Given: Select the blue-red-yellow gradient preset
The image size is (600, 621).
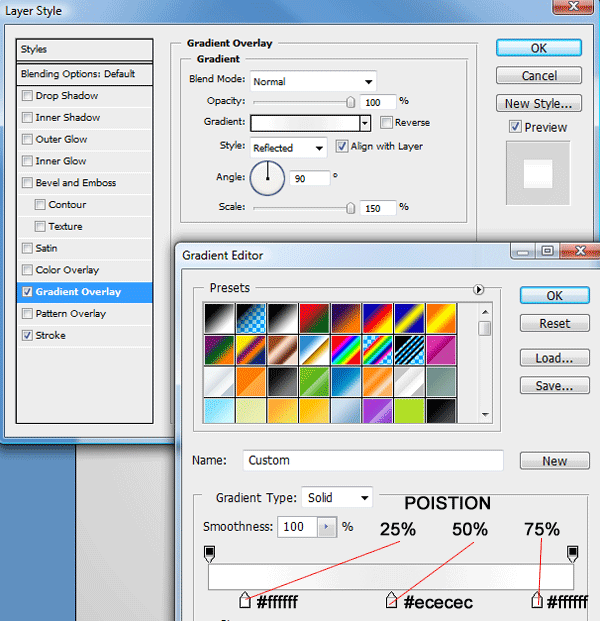Looking at the screenshot, I should pos(378,318).
